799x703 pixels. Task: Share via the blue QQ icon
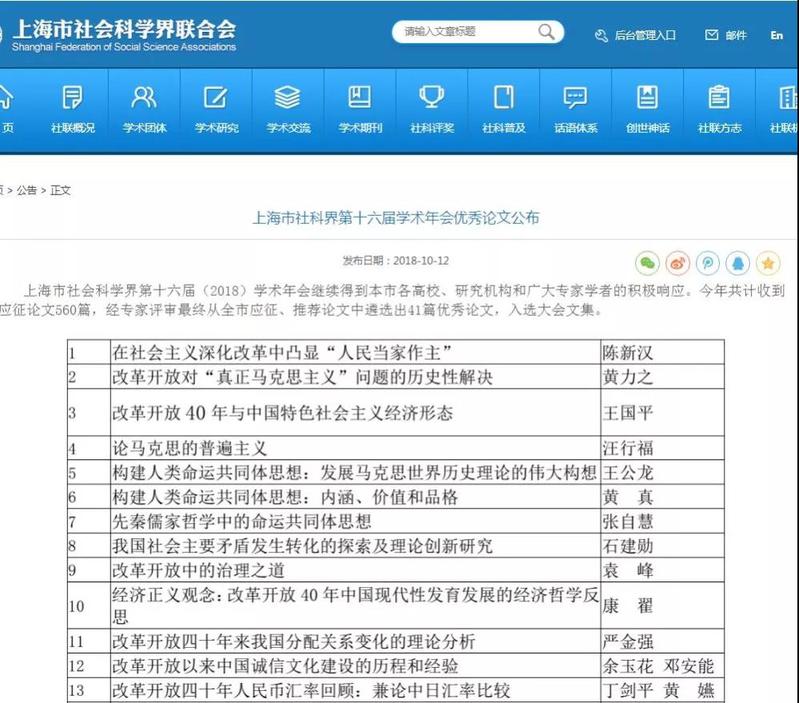coord(738,262)
